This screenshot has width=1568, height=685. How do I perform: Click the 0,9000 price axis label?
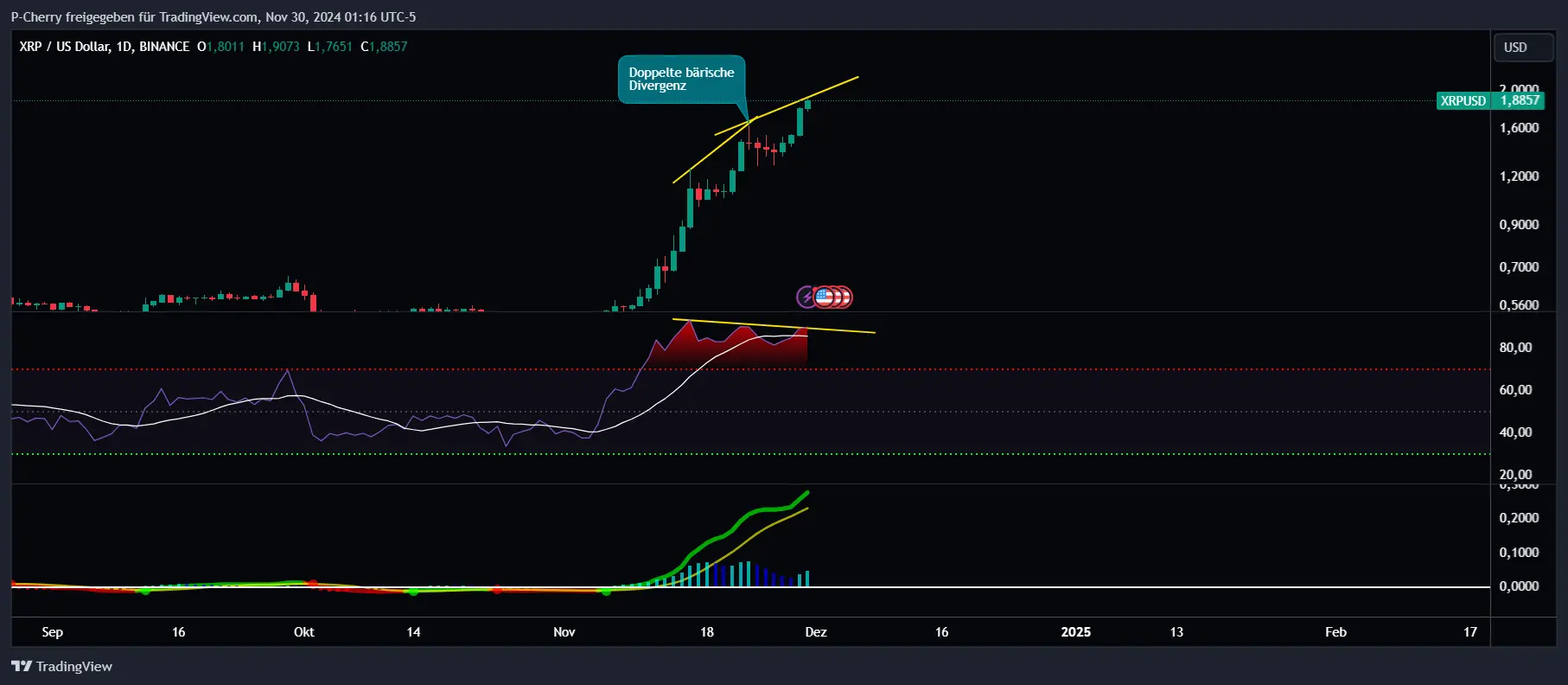pyautogui.click(x=1519, y=225)
